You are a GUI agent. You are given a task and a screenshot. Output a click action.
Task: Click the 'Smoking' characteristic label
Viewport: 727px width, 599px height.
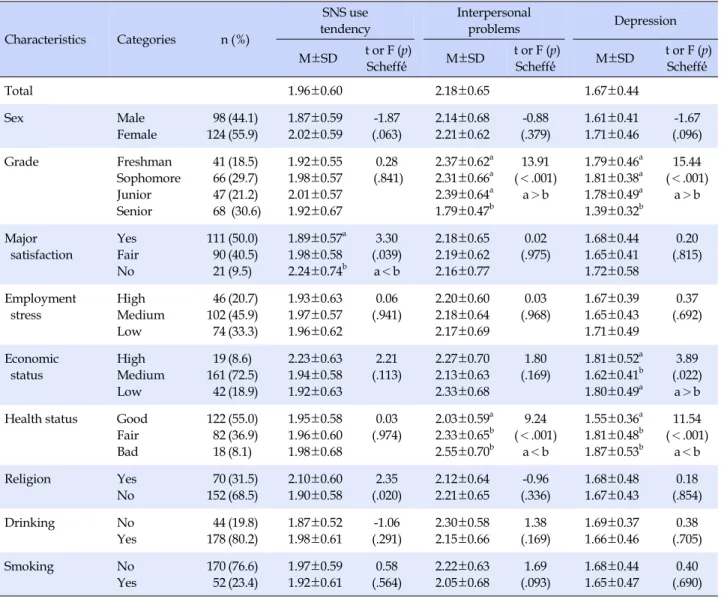(x=29, y=567)
